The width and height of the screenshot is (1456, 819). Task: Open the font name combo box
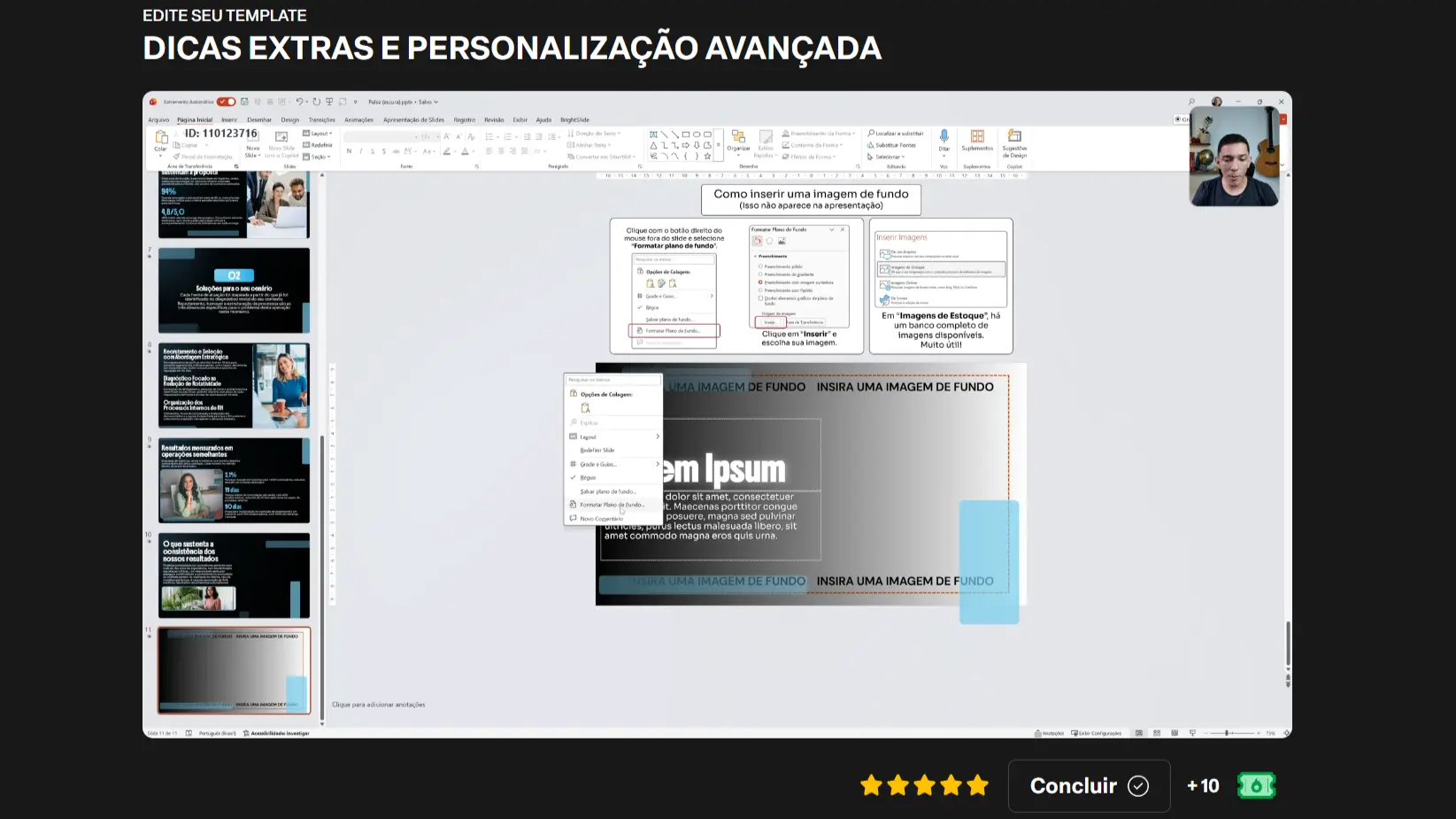pyautogui.click(x=381, y=136)
